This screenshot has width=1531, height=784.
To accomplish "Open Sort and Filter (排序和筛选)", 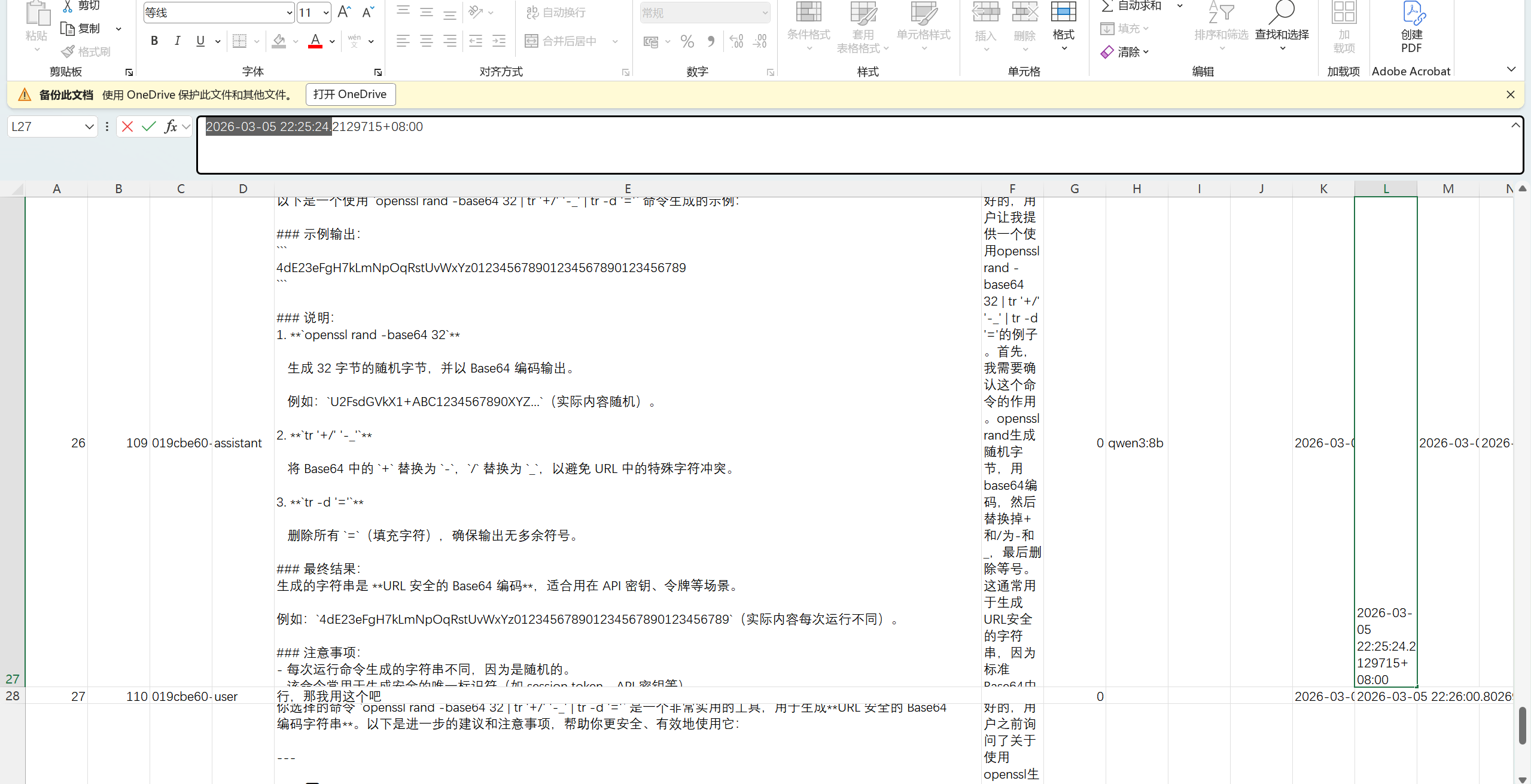I will click(x=1221, y=27).
